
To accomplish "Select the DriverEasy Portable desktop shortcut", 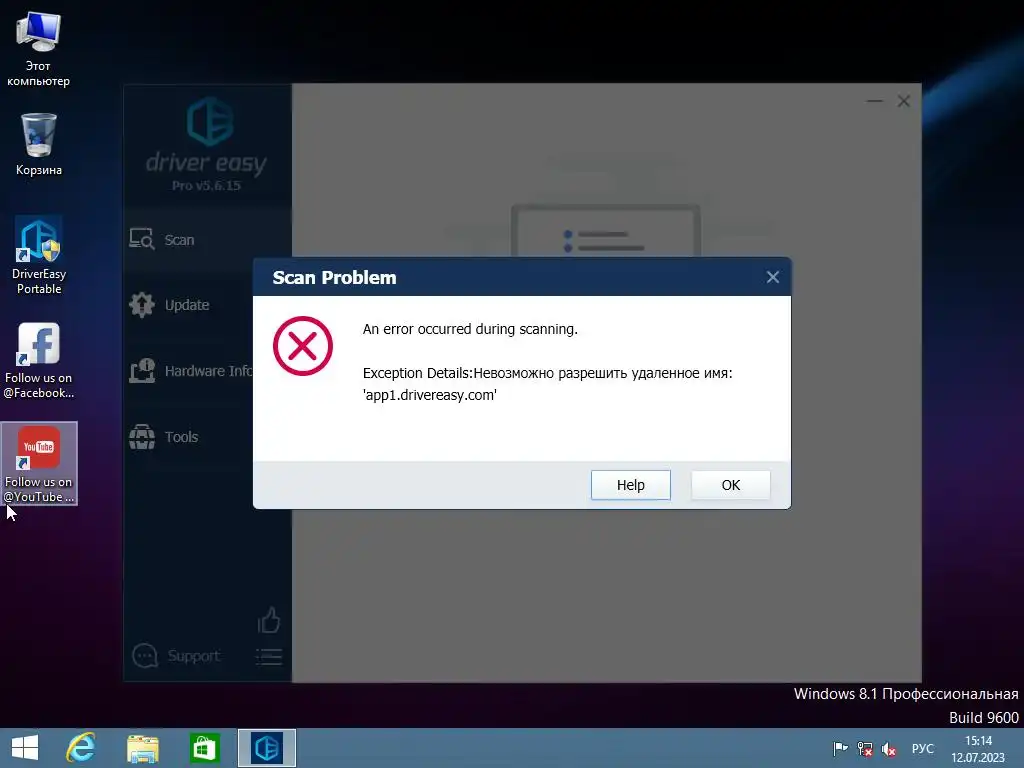I will 39,255.
